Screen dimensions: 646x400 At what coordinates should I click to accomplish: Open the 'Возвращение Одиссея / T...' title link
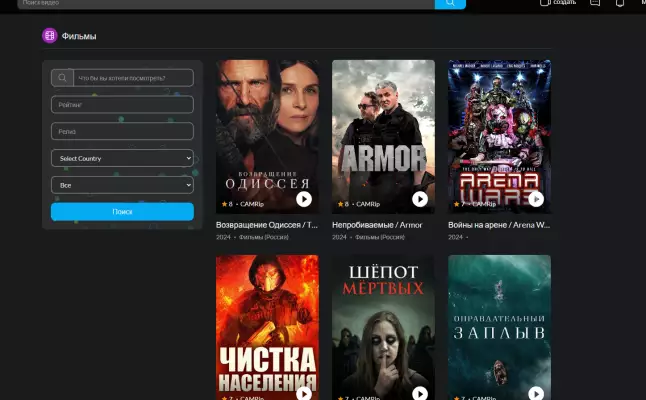pos(267,225)
